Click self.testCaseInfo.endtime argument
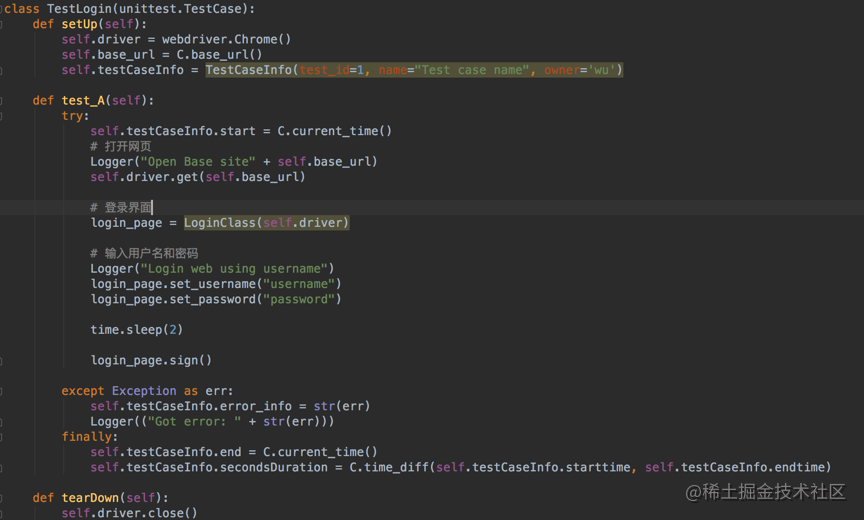Viewport: 864px width, 520px height. (x=735, y=467)
